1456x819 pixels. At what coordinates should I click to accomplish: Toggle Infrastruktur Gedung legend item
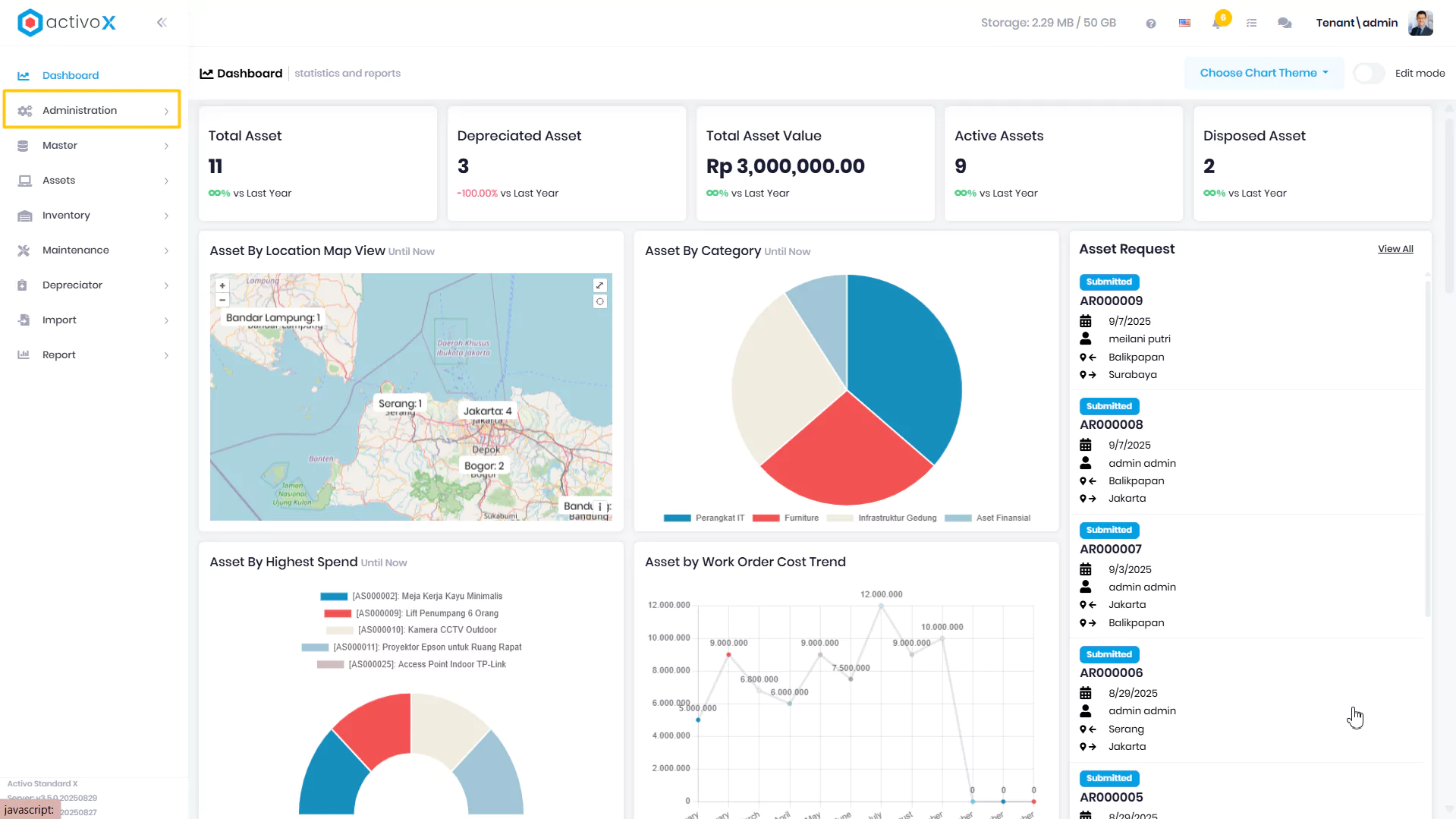pyautogui.click(x=882, y=518)
